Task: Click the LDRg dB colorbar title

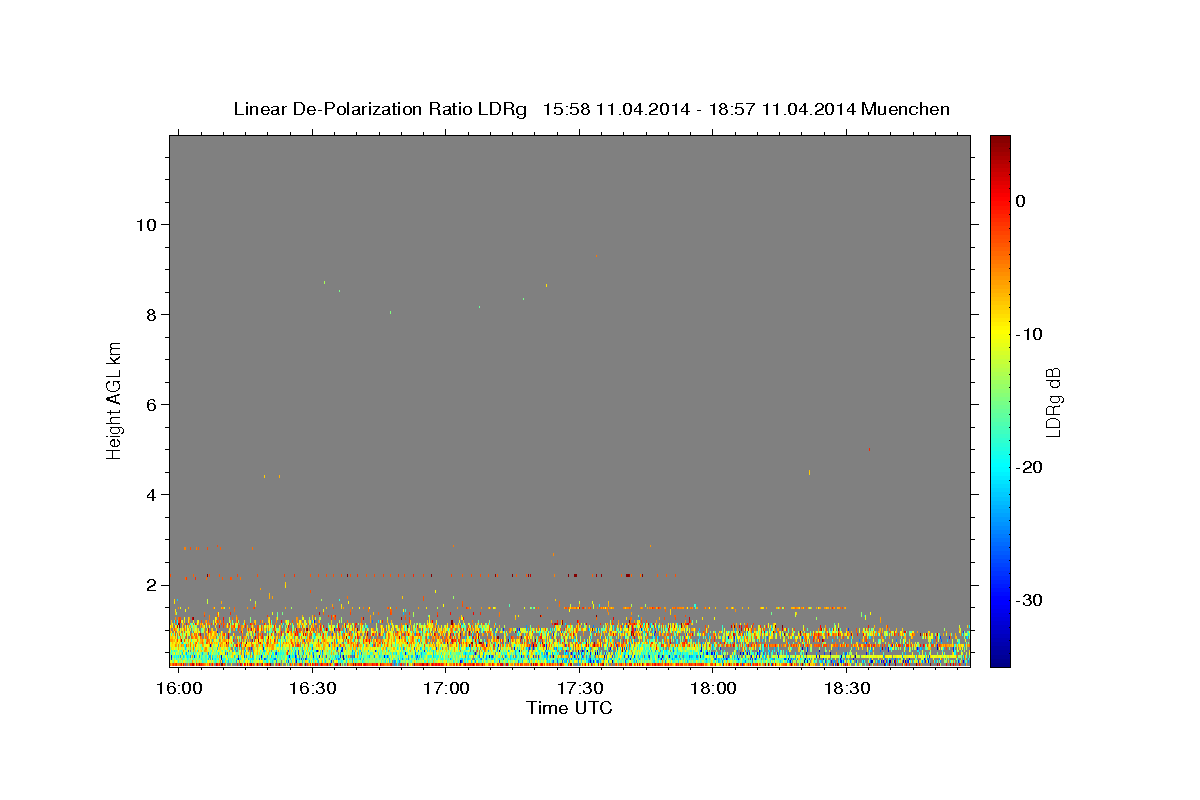Action: (x=1053, y=401)
